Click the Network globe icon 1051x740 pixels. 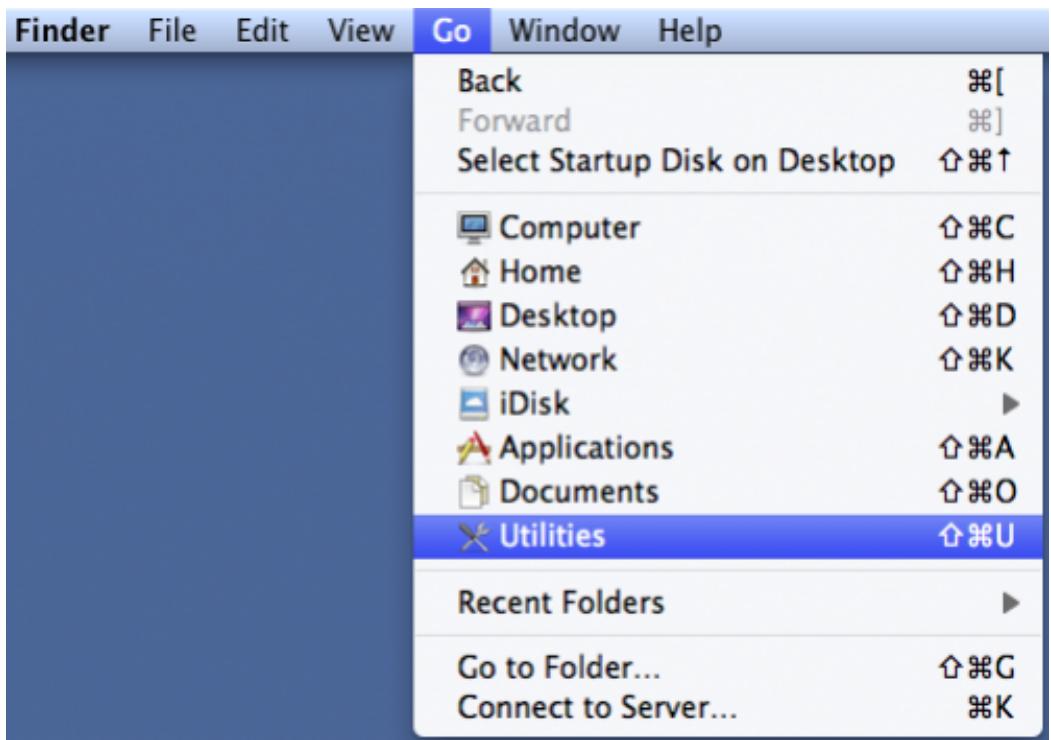tap(474, 360)
